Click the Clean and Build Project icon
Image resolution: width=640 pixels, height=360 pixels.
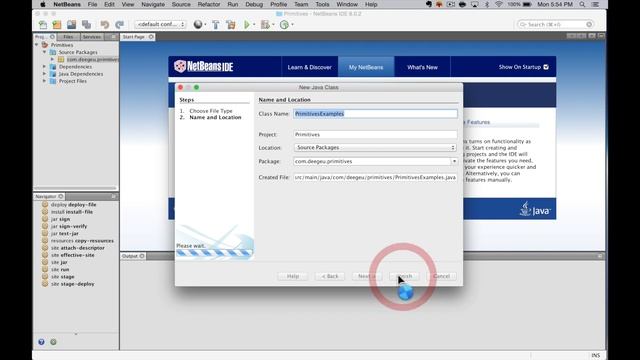231,24
